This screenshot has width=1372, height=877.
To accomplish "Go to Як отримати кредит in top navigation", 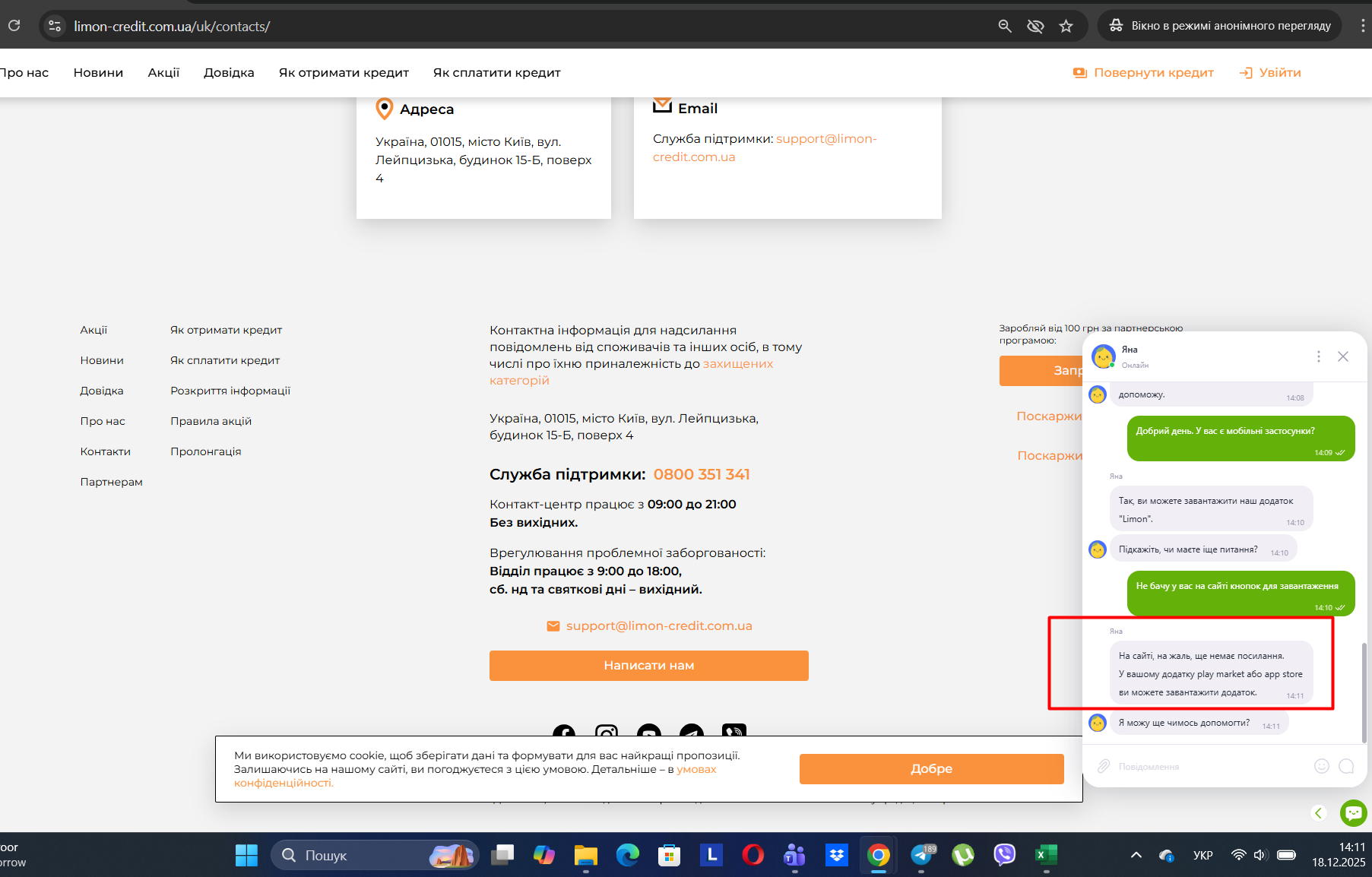I will pyautogui.click(x=344, y=73).
